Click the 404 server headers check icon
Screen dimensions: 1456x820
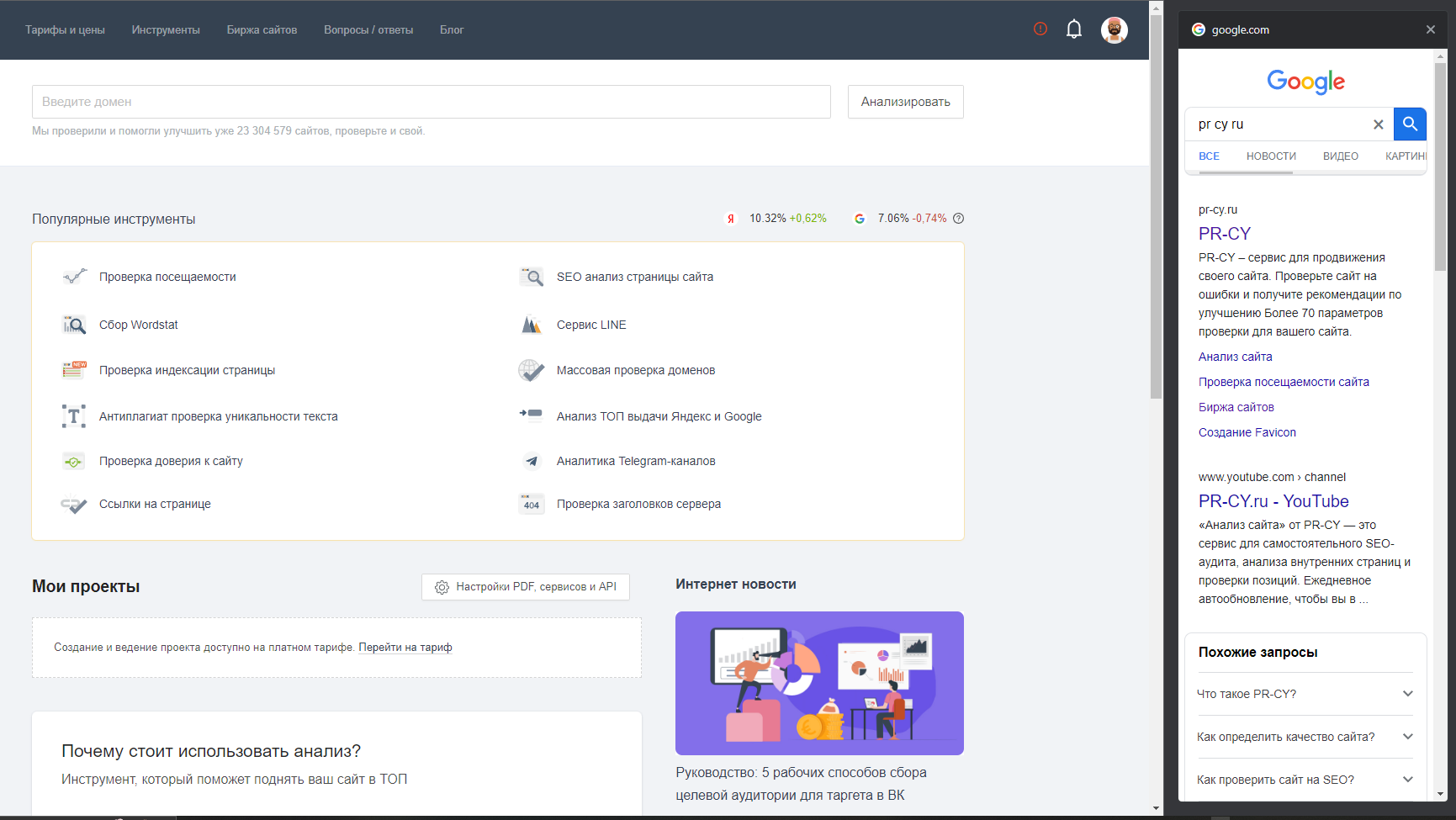[x=532, y=504]
